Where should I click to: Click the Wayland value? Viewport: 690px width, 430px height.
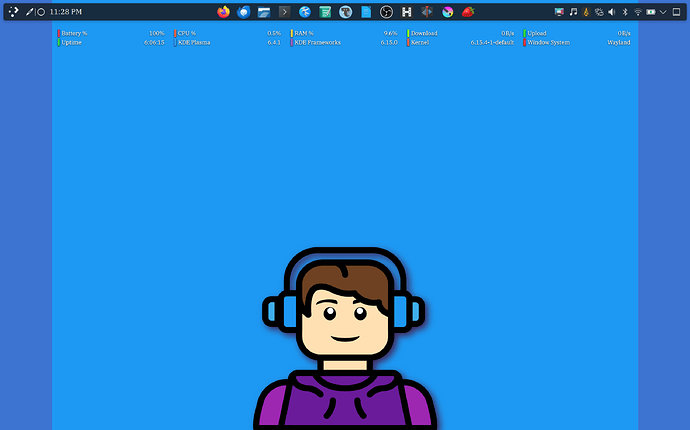[619, 43]
